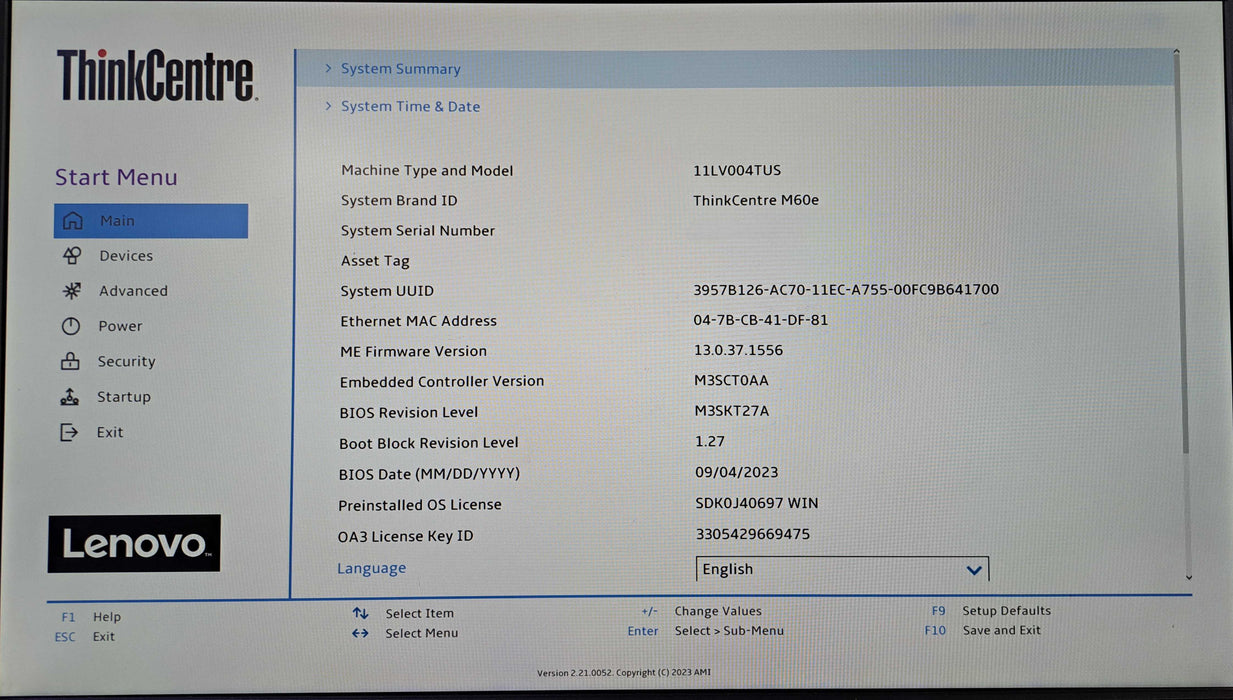Screen dimensions: 1233x700
Task: Click the scrollbar up arrow
Action: point(1176,52)
